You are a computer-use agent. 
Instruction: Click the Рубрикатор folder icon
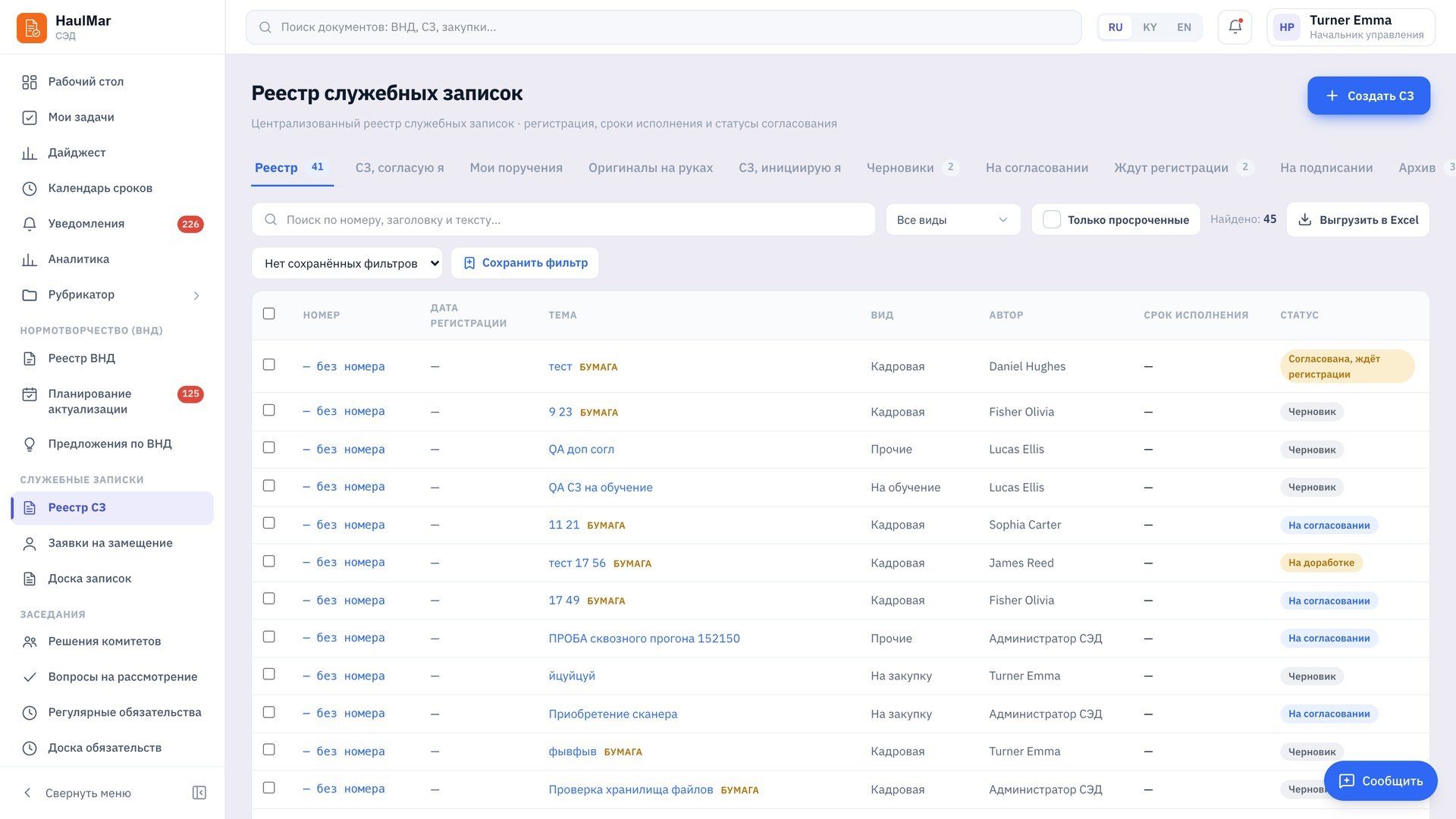tap(30, 295)
